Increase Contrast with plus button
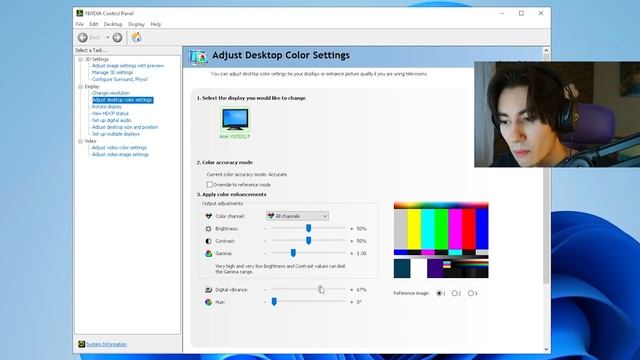 tap(351, 241)
